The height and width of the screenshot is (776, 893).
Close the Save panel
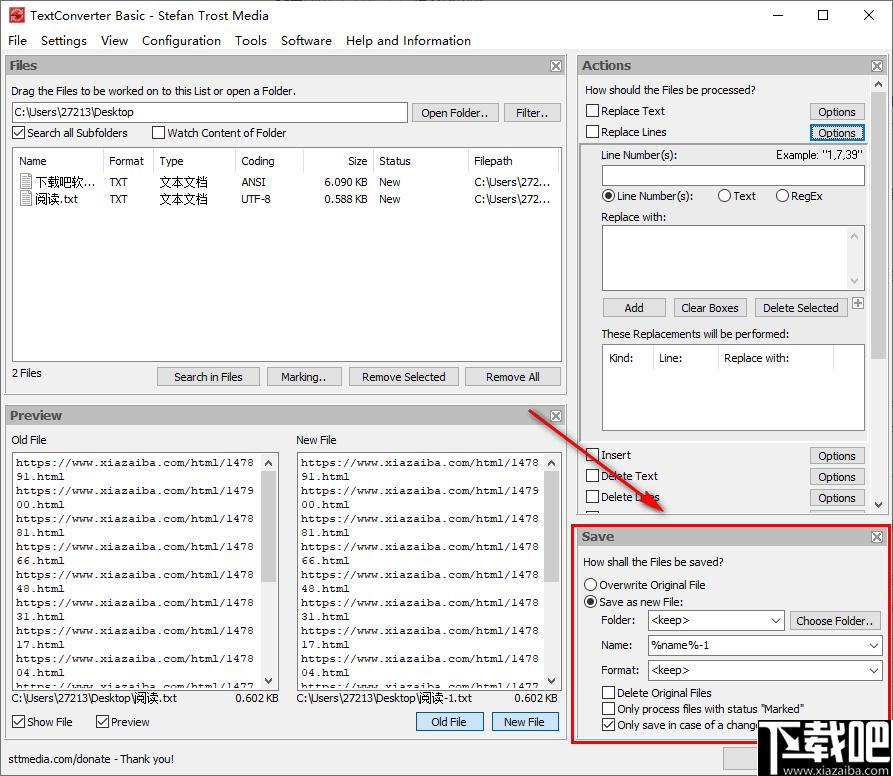(877, 537)
